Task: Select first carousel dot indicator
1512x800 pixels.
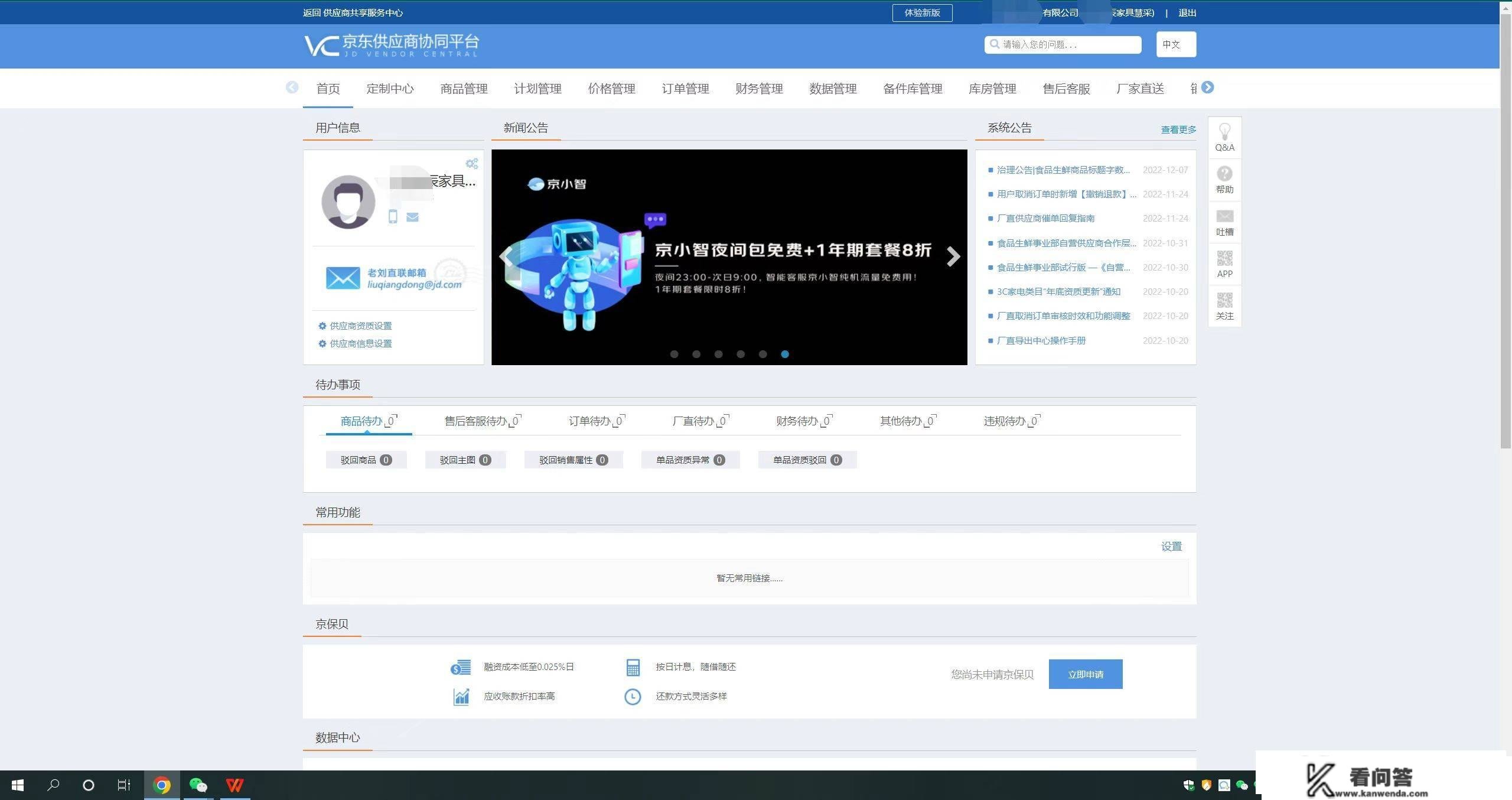Action: pos(674,354)
